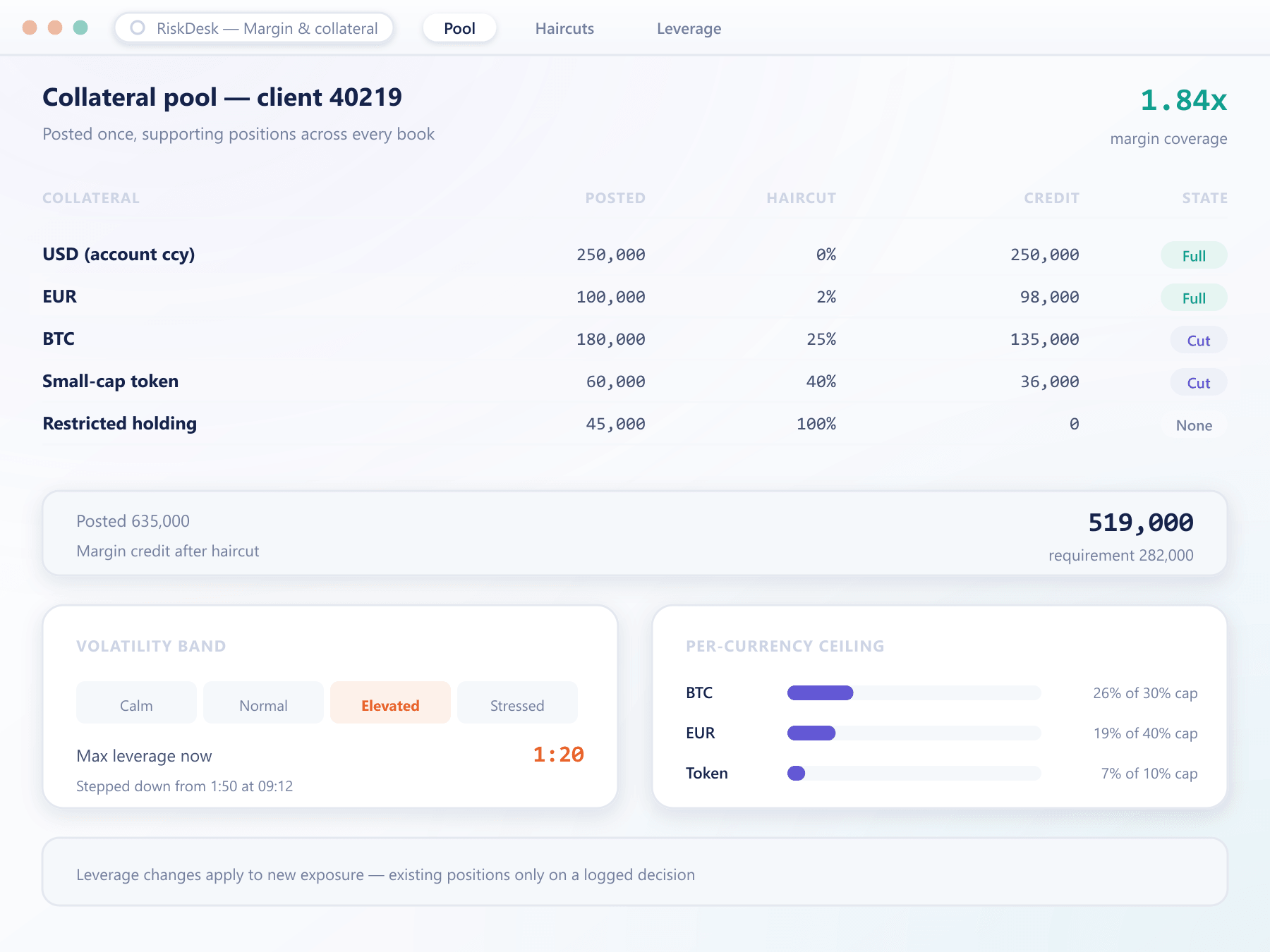Go to the Leverage tab
Viewport: 1270px width, 952px height.
point(689,28)
